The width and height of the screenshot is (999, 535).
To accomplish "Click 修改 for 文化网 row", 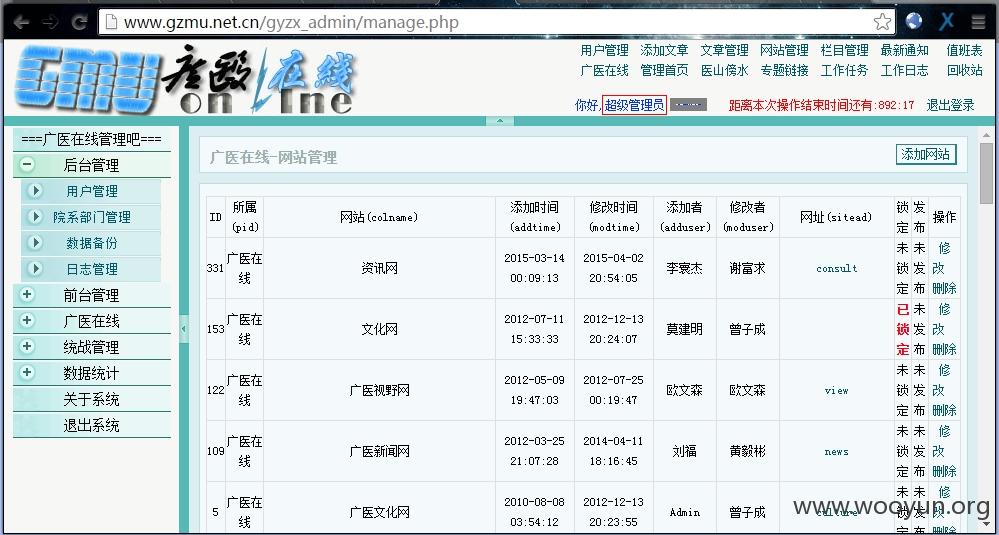I will click(942, 319).
